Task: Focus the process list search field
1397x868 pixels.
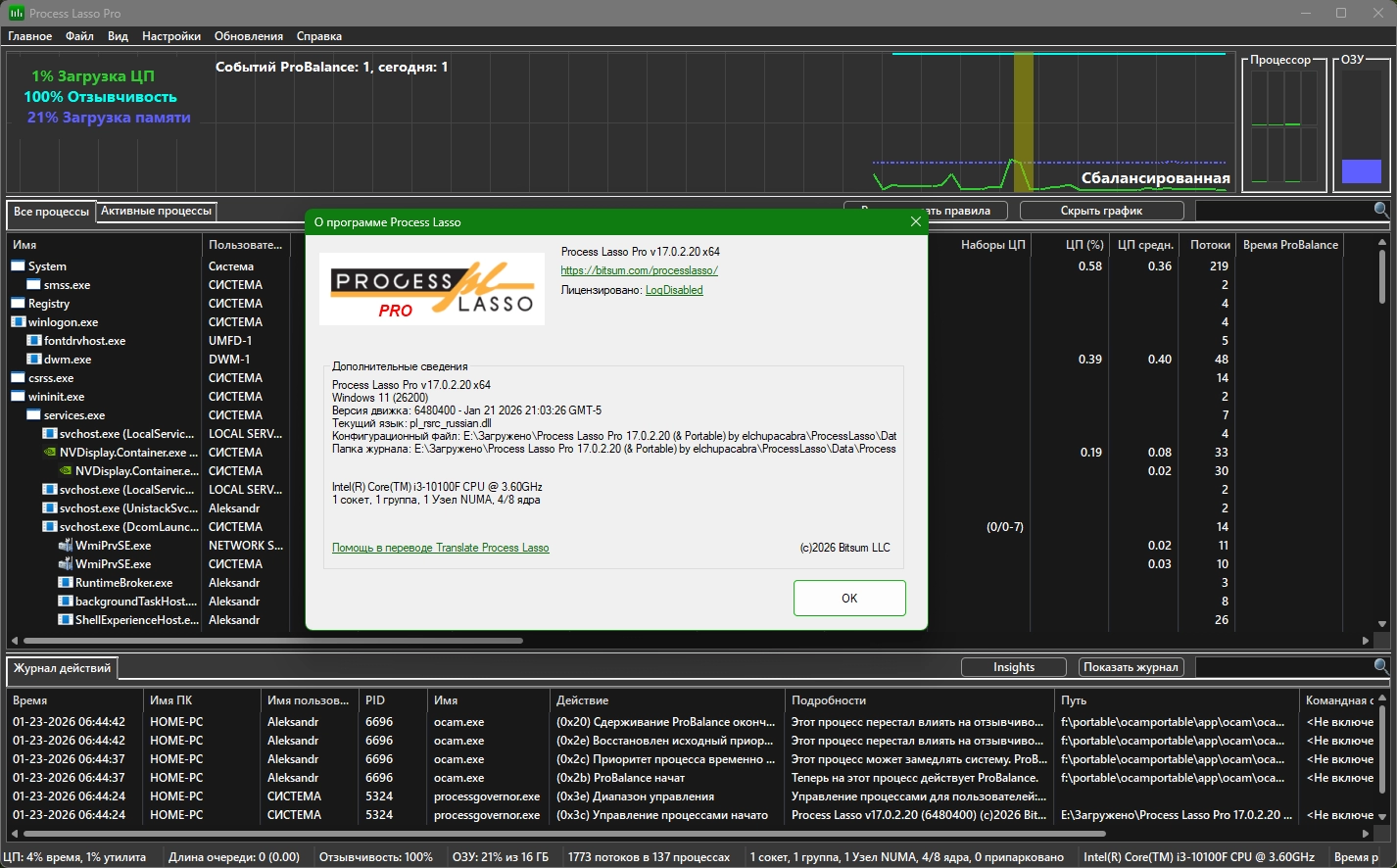Action: (x=1283, y=211)
